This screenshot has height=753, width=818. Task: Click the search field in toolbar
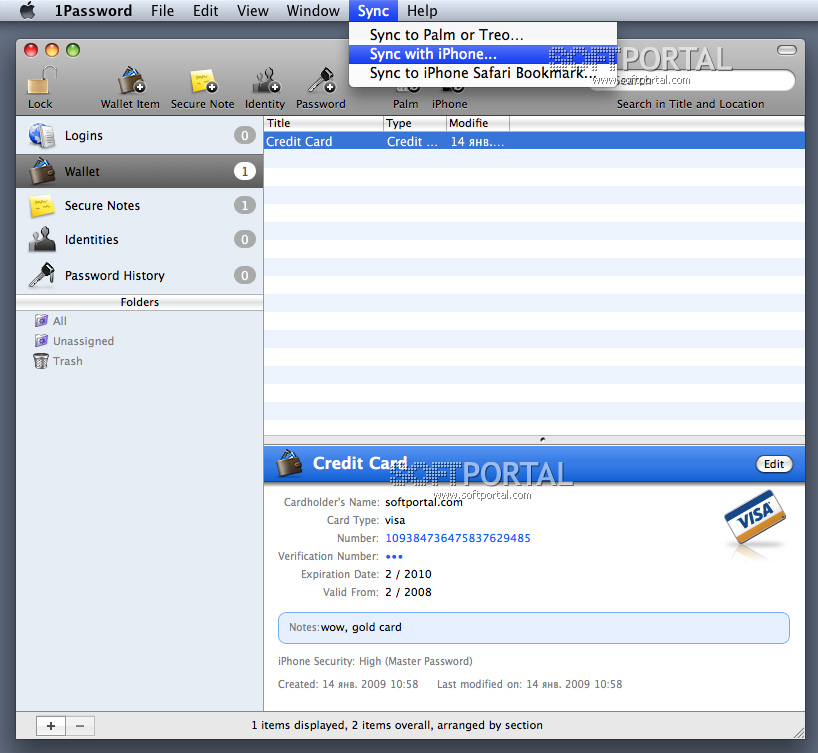pos(691,80)
